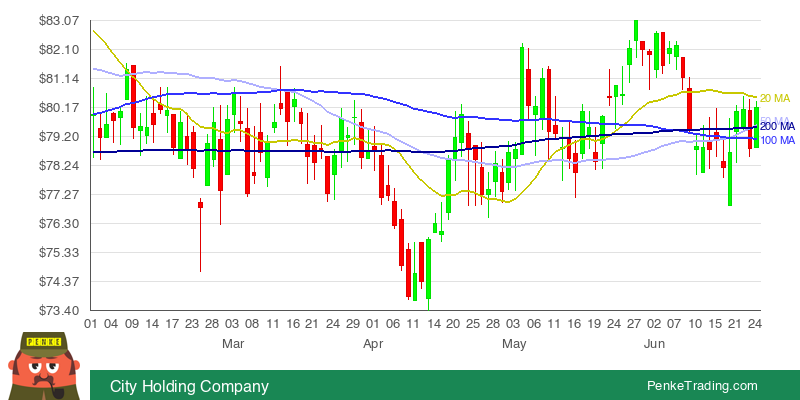Click the $73.40 price axis label

59,311
